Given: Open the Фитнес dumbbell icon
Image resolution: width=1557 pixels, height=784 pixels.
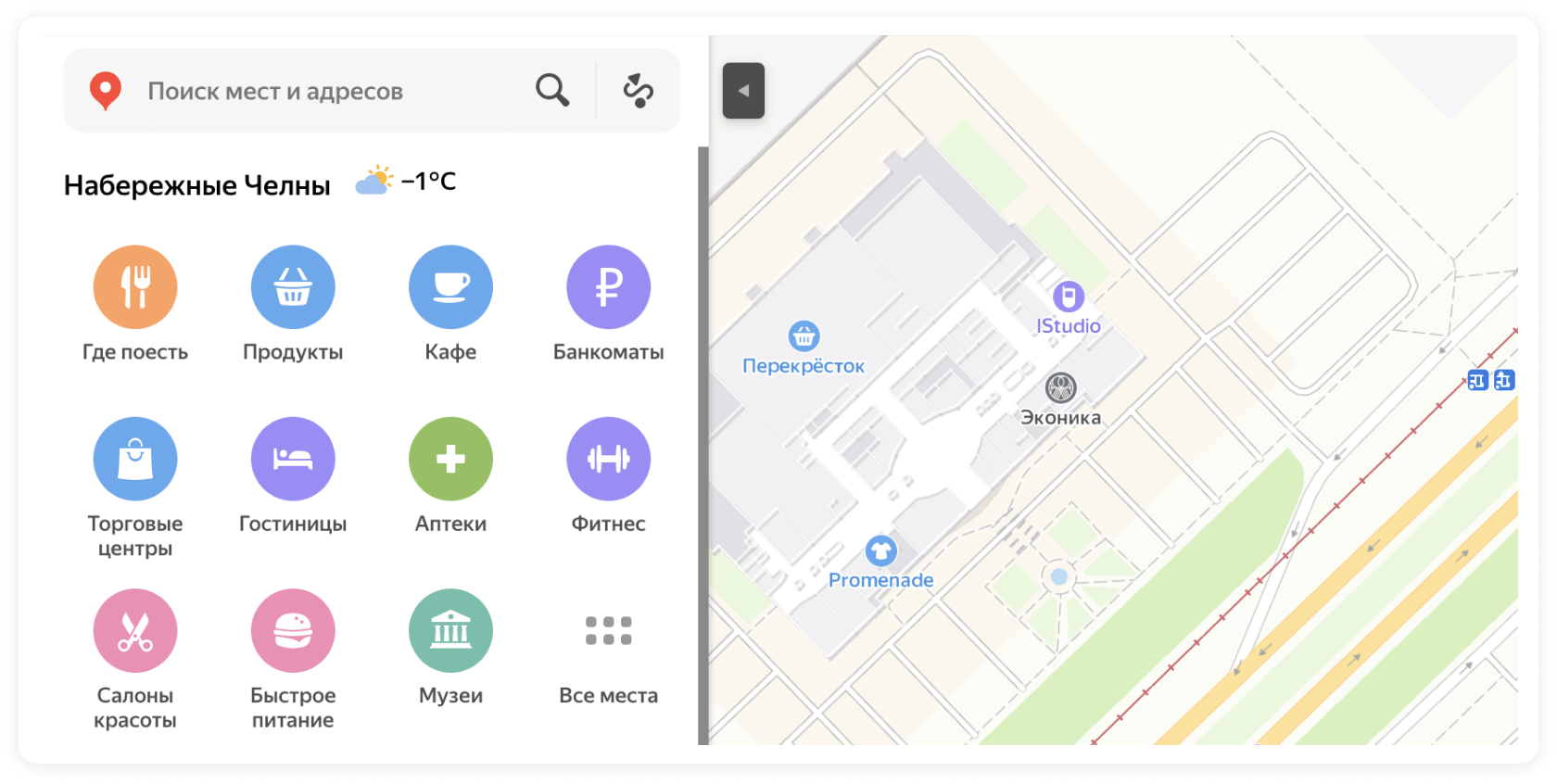Looking at the screenshot, I should [x=608, y=459].
